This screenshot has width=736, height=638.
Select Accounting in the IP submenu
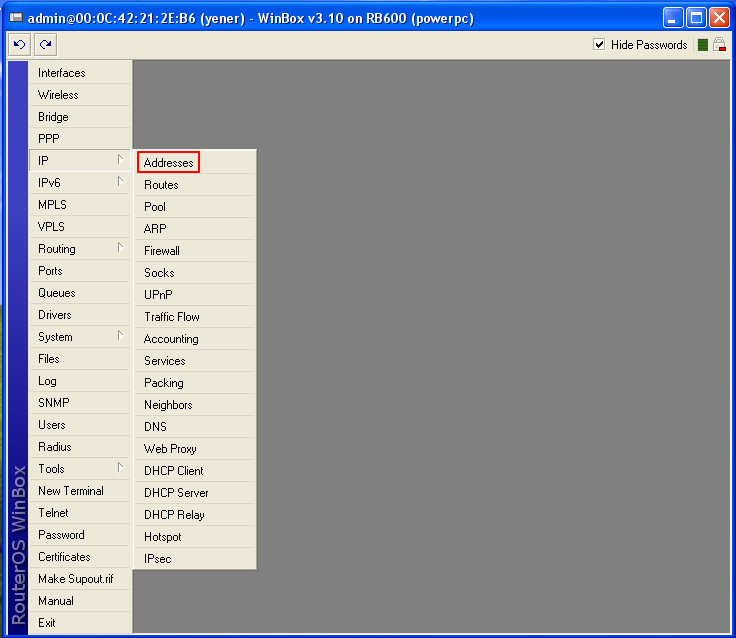click(x=195, y=339)
